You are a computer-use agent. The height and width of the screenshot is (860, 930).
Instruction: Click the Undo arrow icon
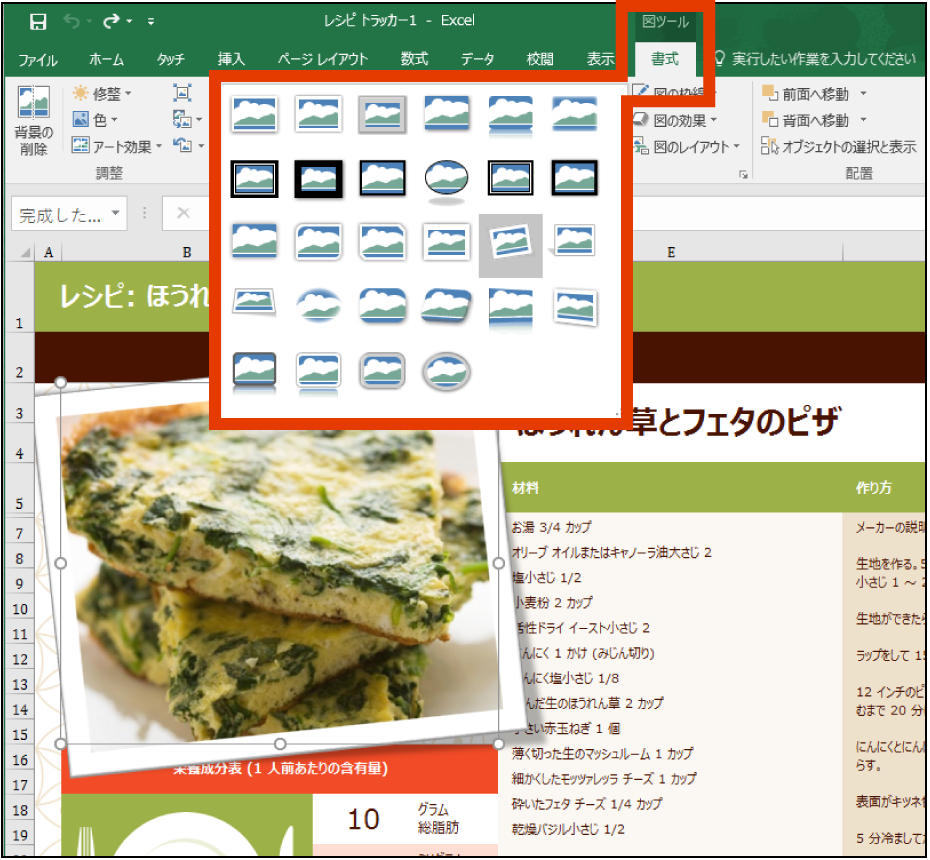tap(72, 22)
